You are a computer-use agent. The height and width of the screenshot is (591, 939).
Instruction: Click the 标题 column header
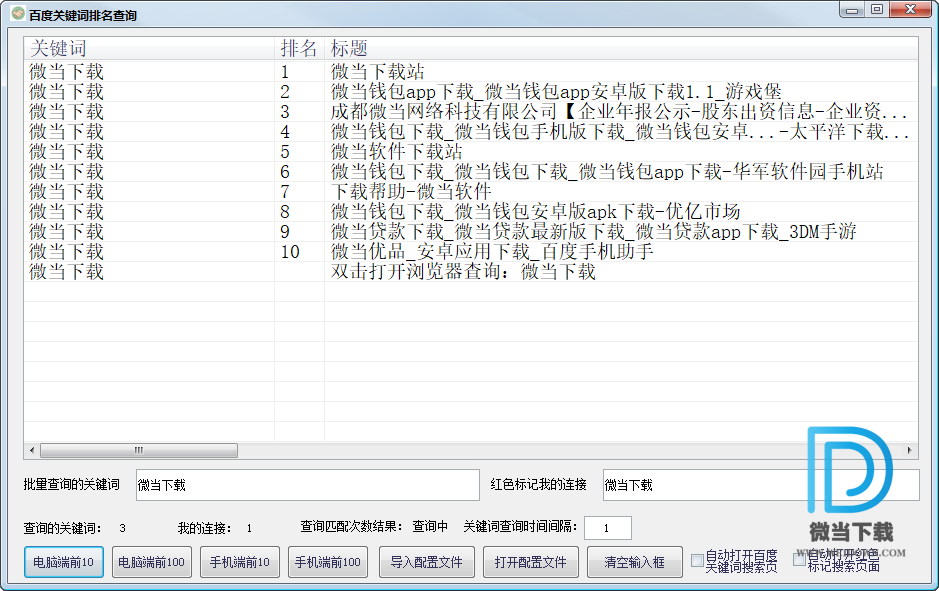pyautogui.click(x=621, y=48)
